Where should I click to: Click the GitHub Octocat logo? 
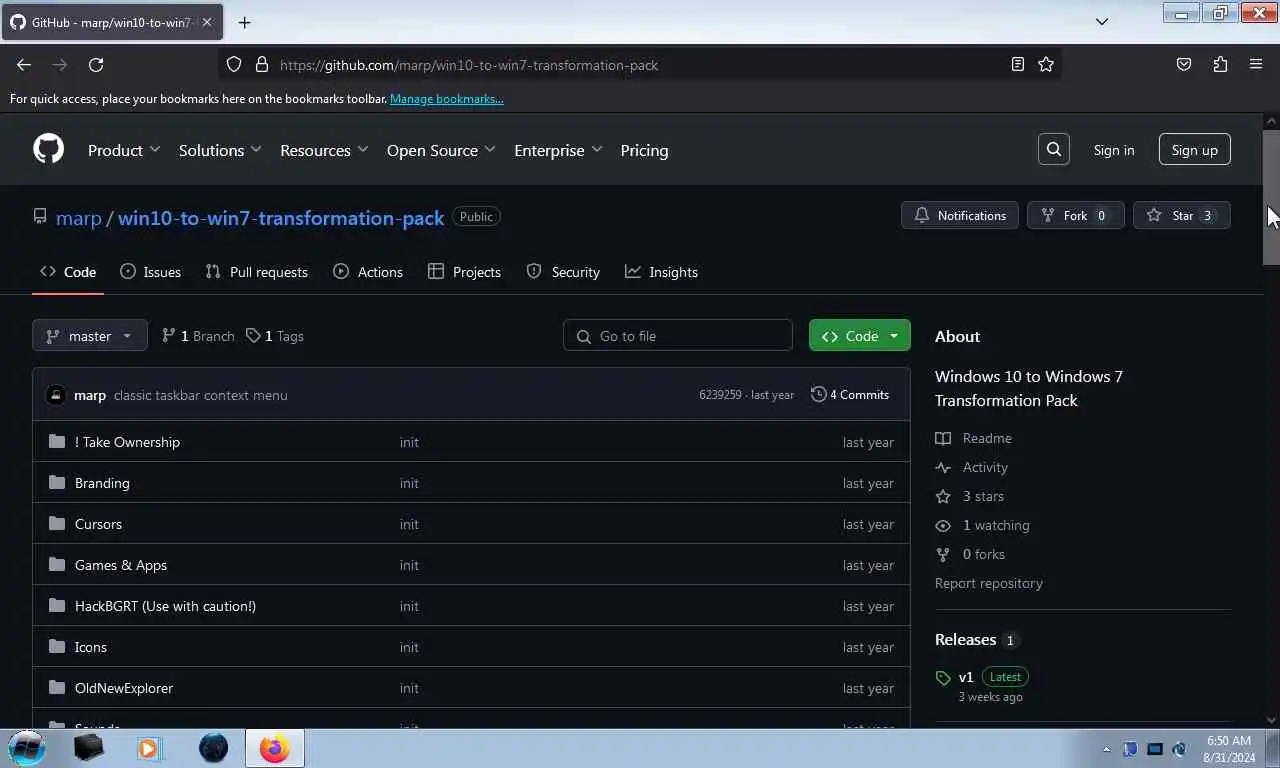[48, 149]
